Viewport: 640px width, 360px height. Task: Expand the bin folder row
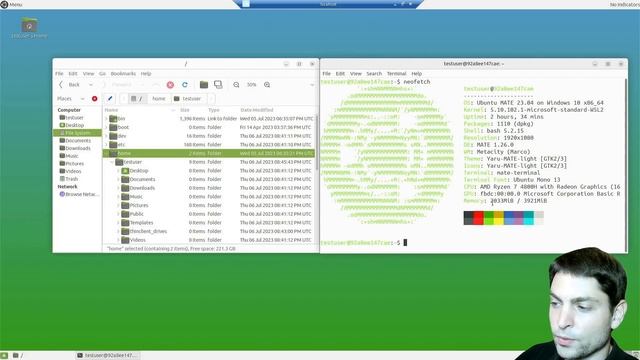tap(106, 119)
